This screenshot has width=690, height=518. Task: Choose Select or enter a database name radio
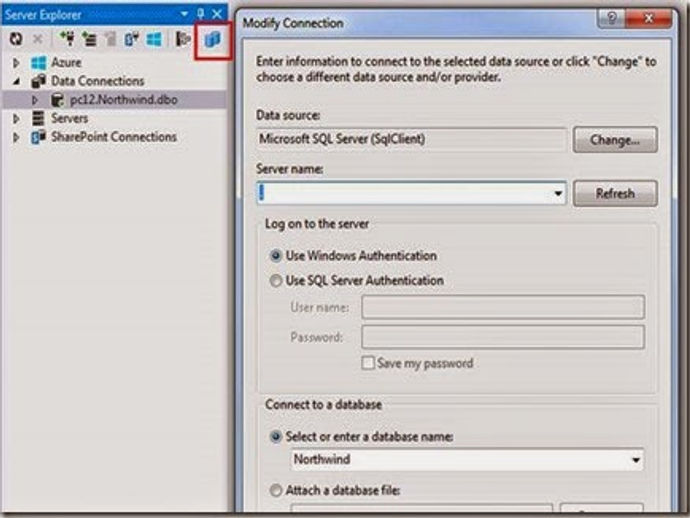(276, 437)
